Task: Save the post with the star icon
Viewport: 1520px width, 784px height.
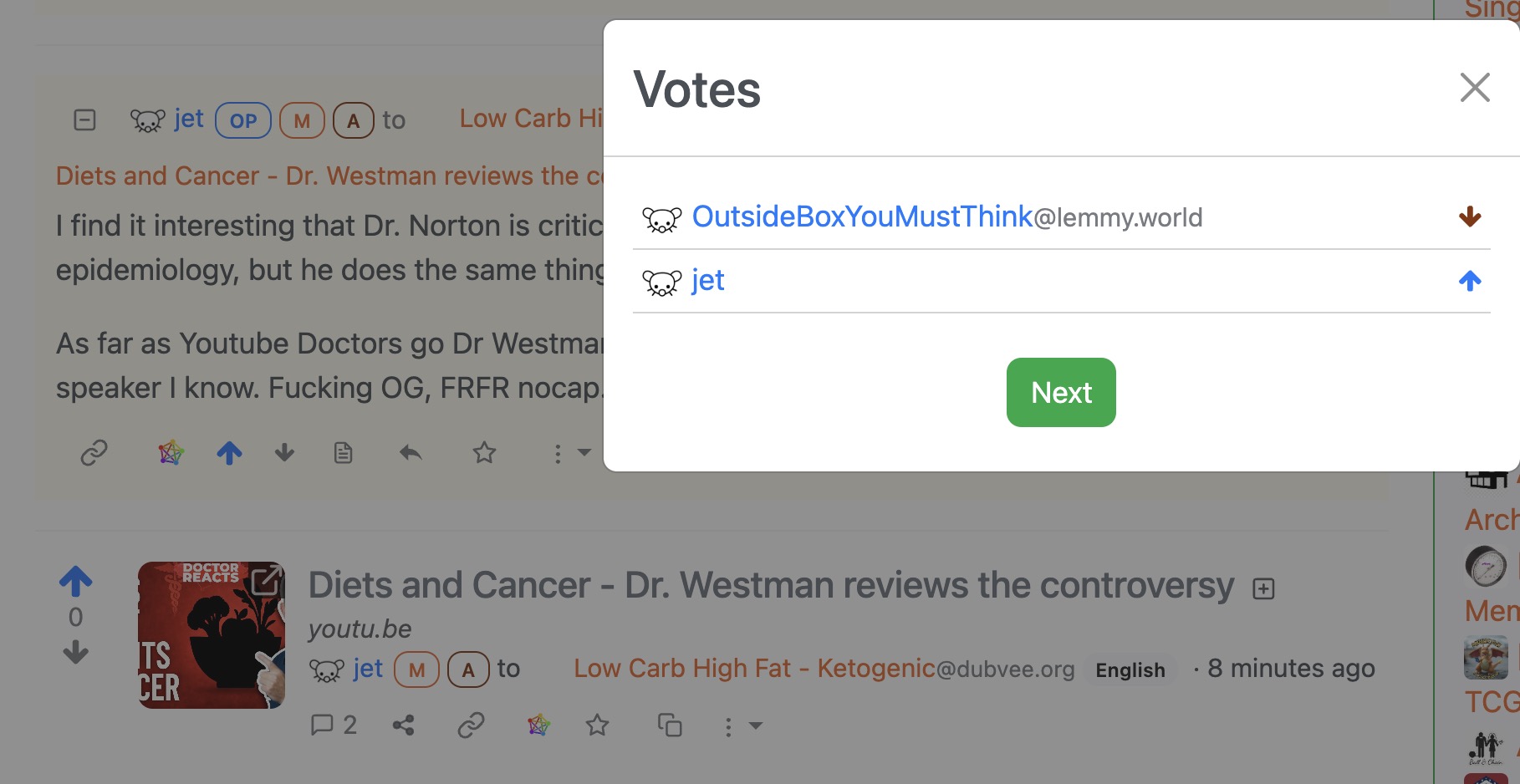Action: click(x=597, y=725)
